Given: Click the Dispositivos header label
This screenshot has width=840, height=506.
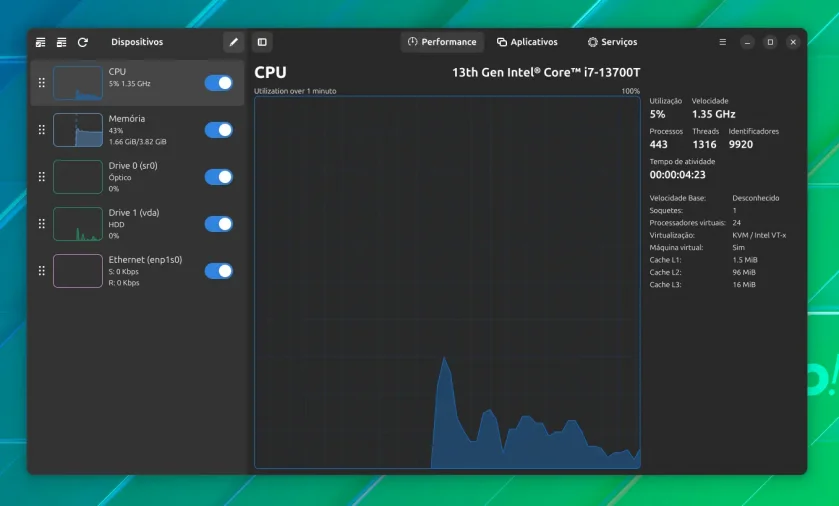Looking at the screenshot, I should click(x=137, y=42).
